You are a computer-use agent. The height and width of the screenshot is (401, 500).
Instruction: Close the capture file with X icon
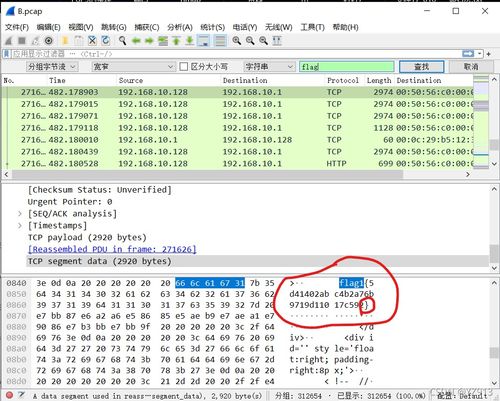[92, 41]
